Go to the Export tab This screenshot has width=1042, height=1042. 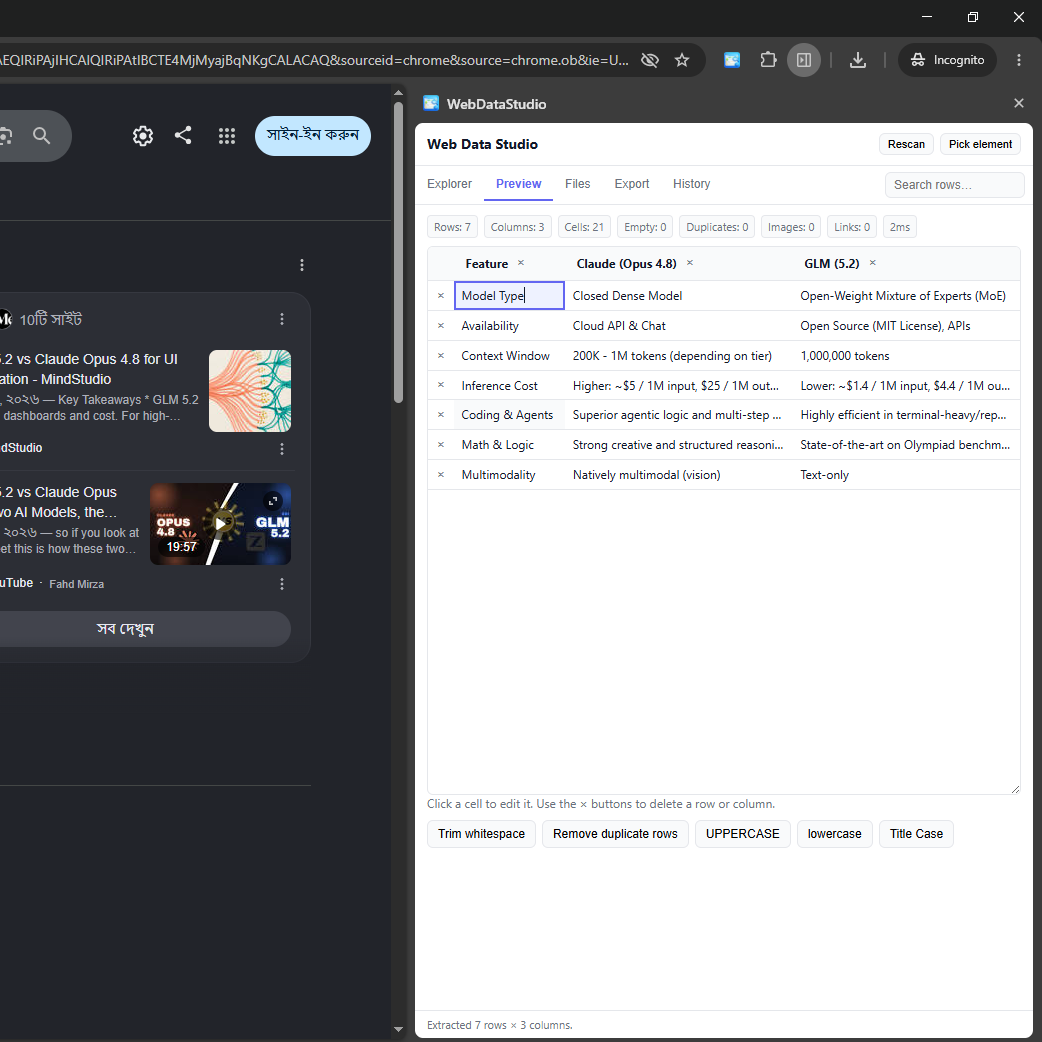pyautogui.click(x=631, y=183)
